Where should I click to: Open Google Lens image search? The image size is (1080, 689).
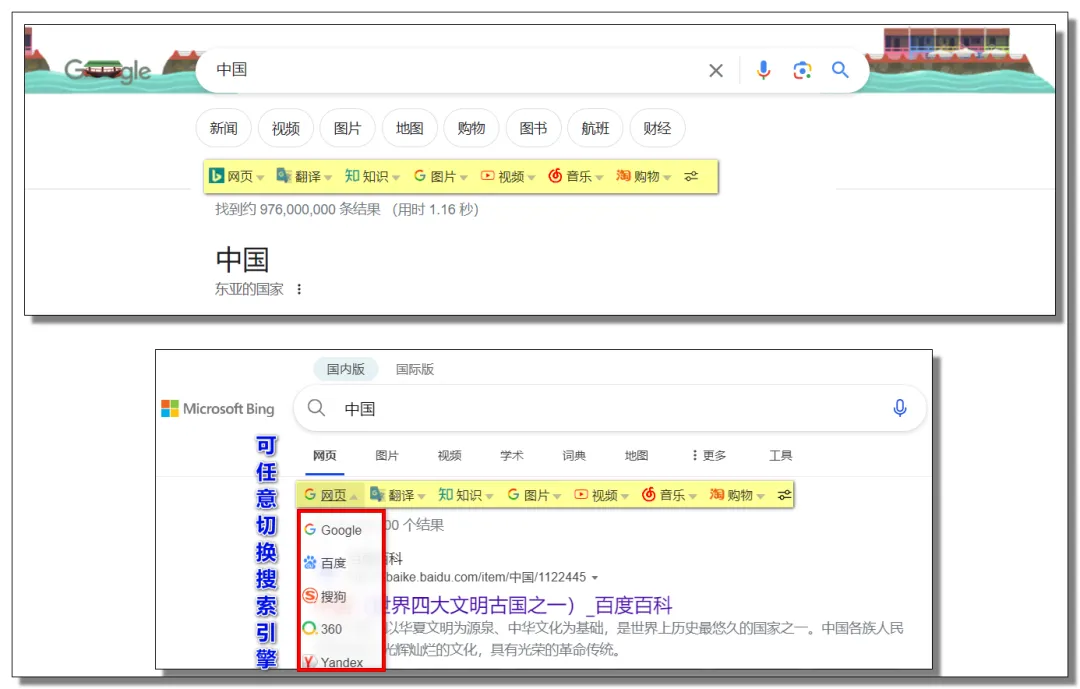pyautogui.click(x=802, y=70)
